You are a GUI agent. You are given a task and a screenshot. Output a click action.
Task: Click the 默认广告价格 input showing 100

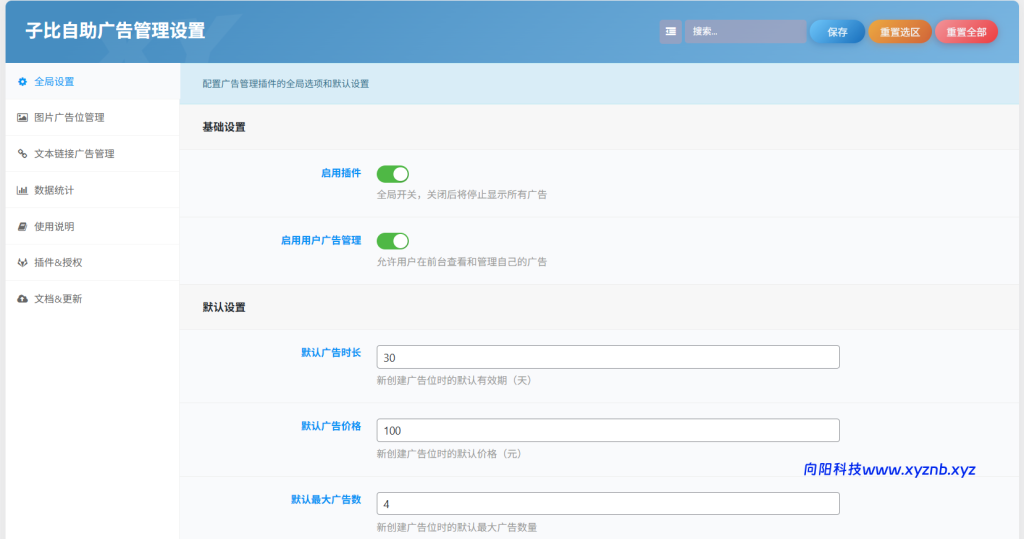pyautogui.click(x=607, y=430)
